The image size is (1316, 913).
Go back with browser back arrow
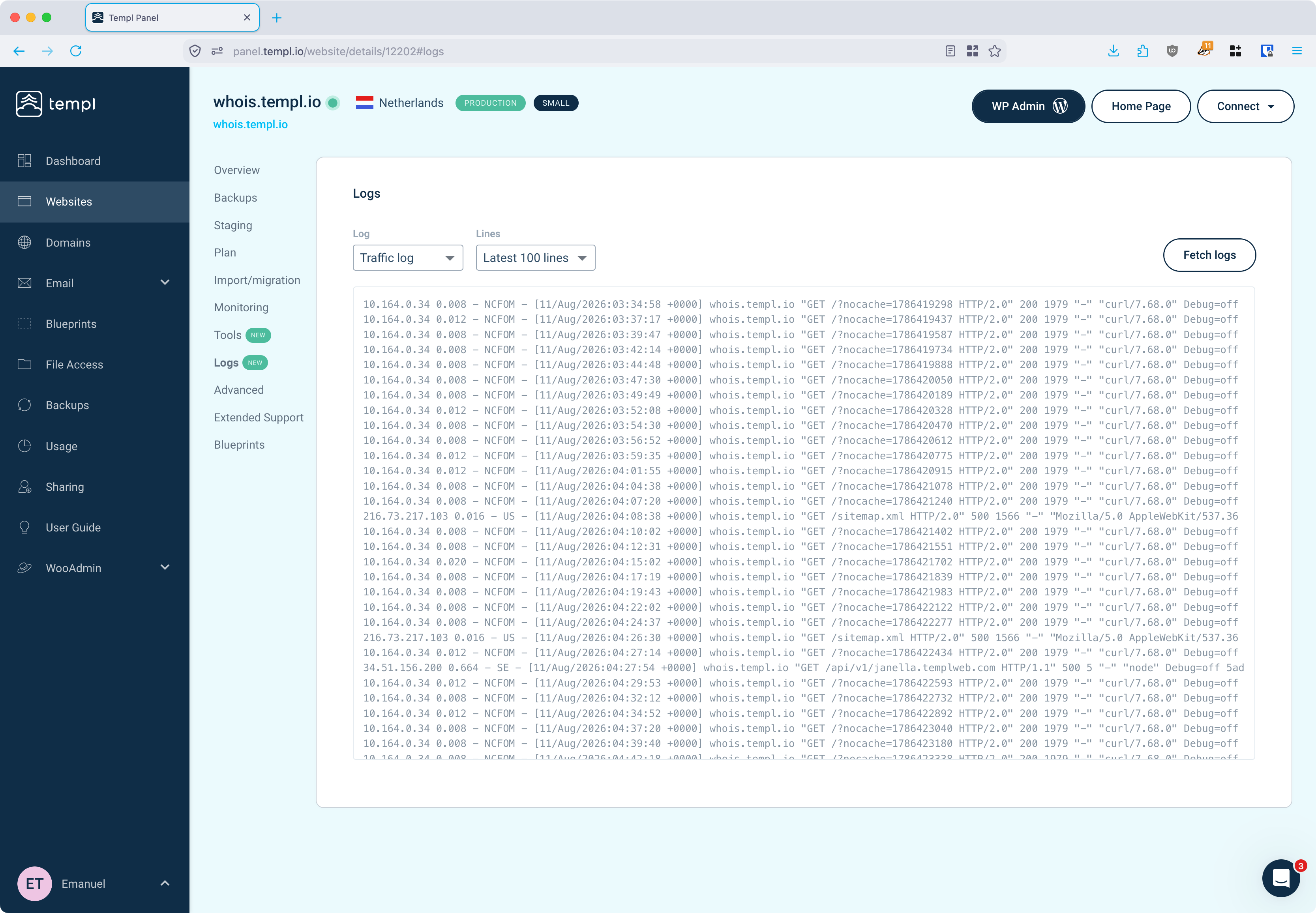pos(19,51)
